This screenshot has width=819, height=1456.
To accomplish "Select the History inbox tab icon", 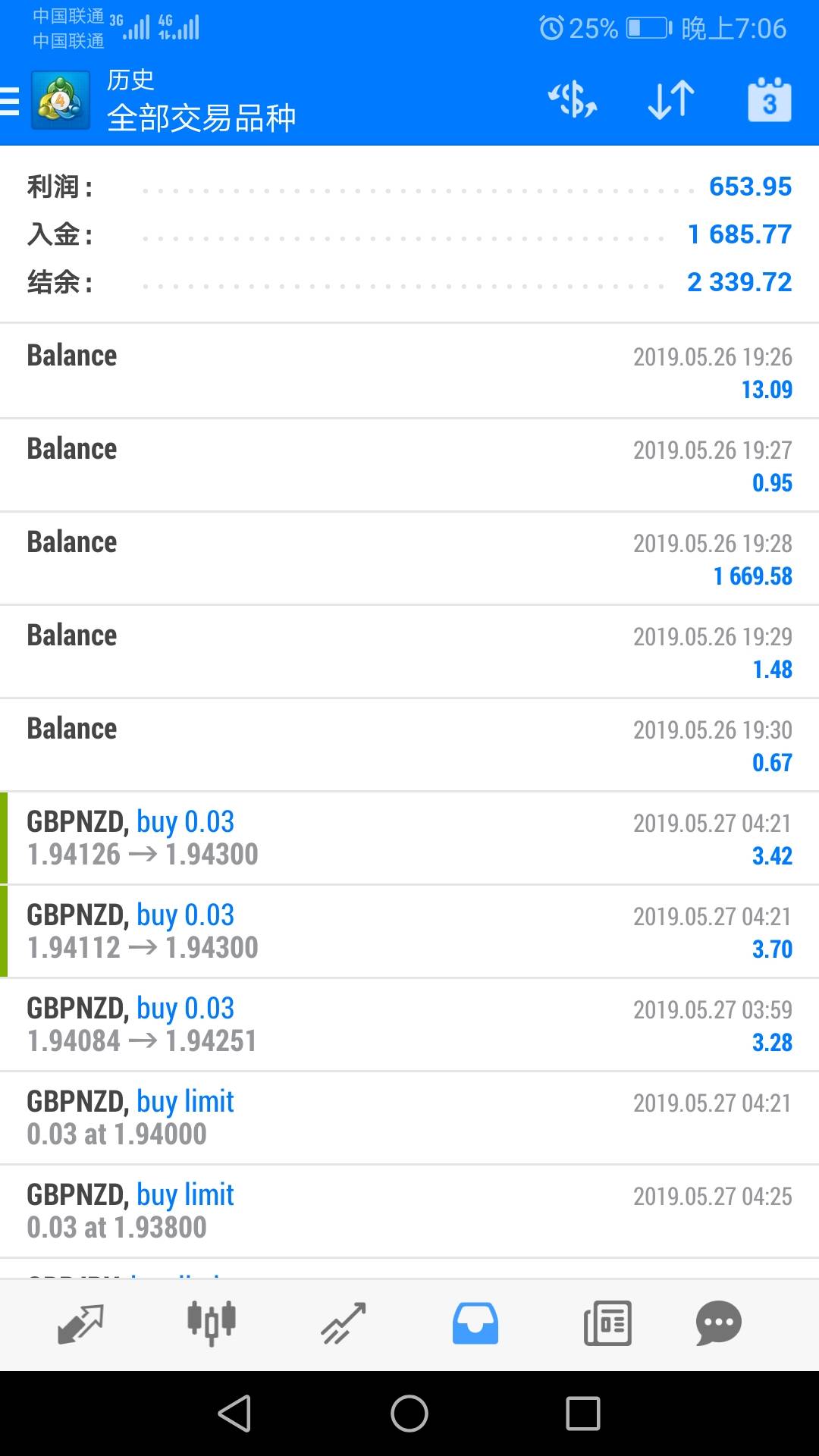I will point(475,1324).
